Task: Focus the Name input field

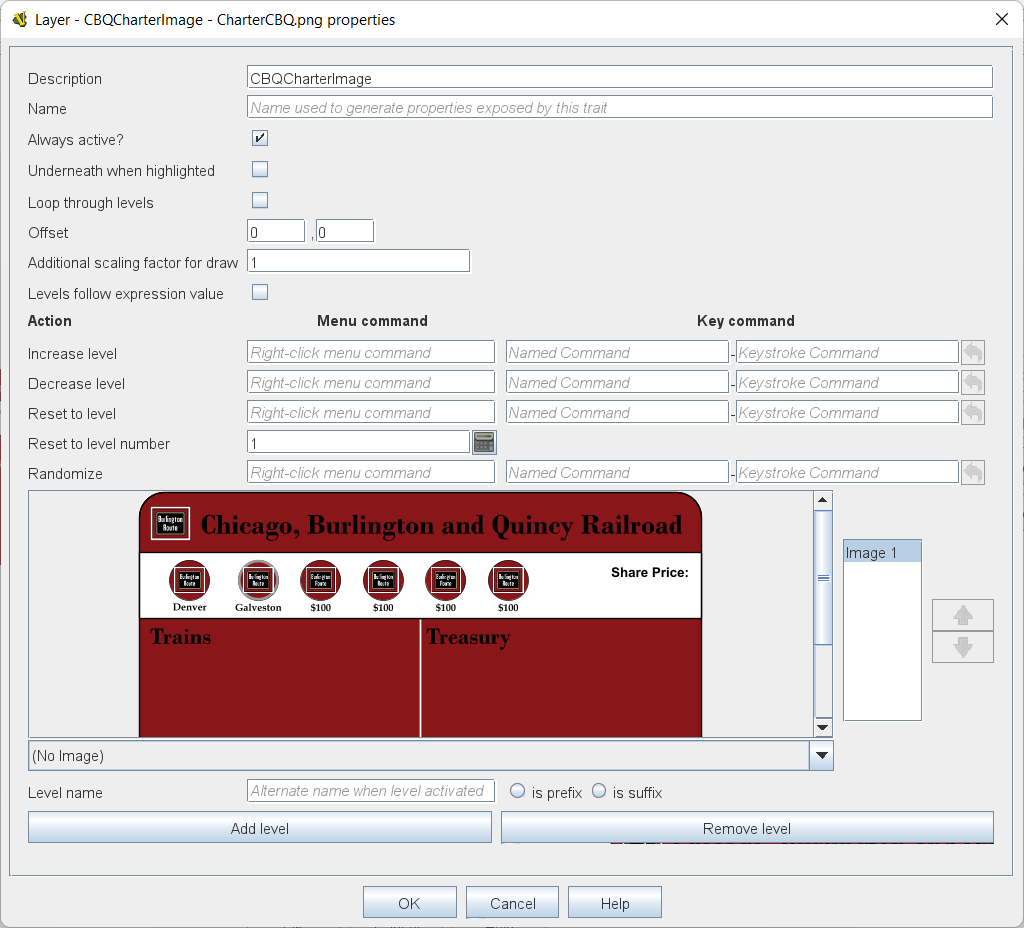Action: click(x=620, y=107)
